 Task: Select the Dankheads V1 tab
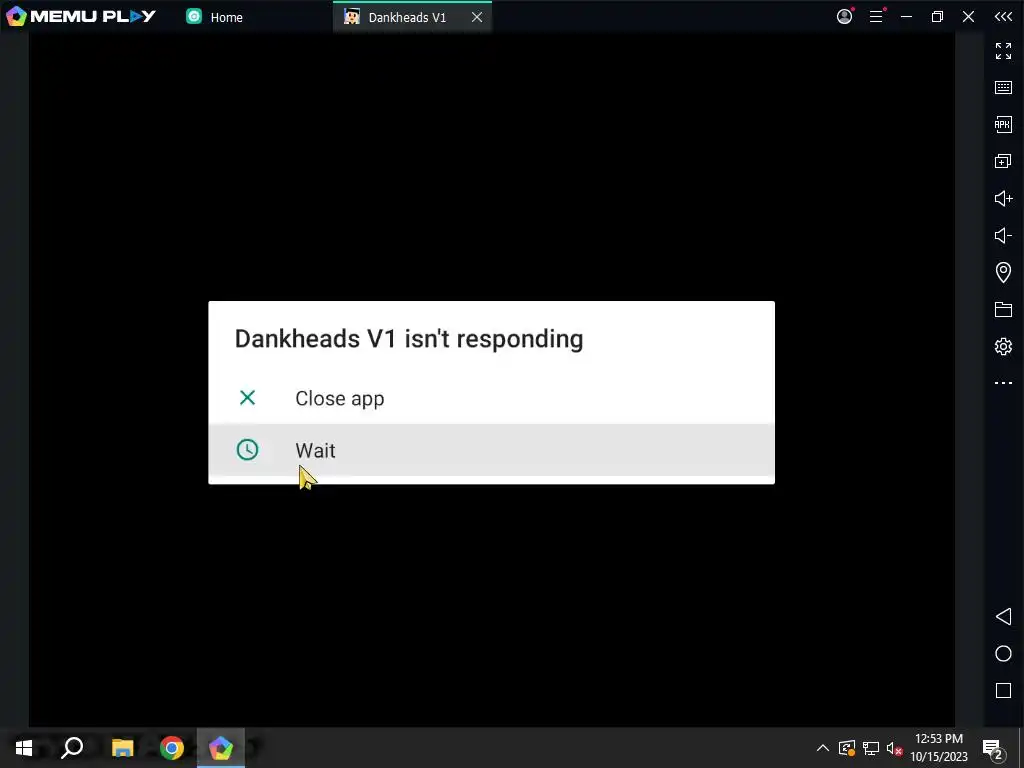click(x=411, y=17)
